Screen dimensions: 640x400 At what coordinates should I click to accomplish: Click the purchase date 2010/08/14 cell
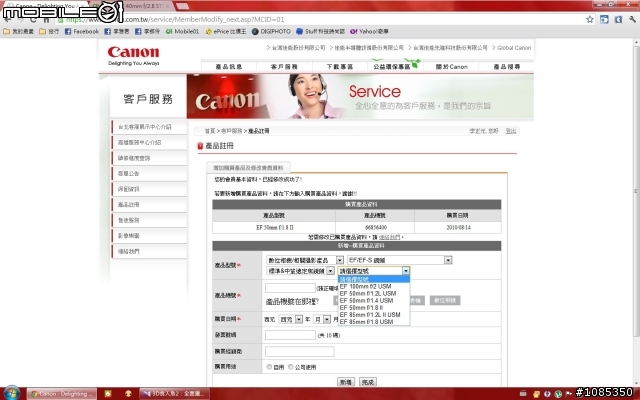pyautogui.click(x=458, y=227)
